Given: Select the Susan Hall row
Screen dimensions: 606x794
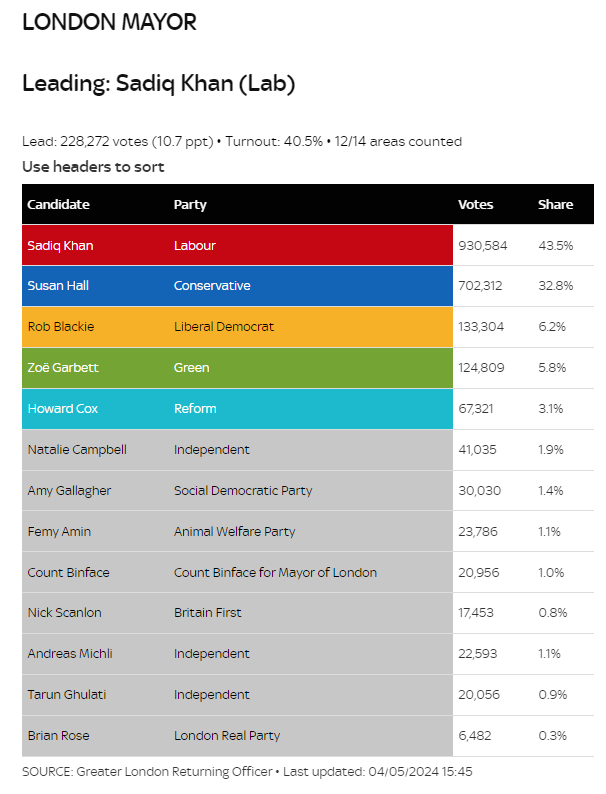Looking at the screenshot, I should coord(308,286).
